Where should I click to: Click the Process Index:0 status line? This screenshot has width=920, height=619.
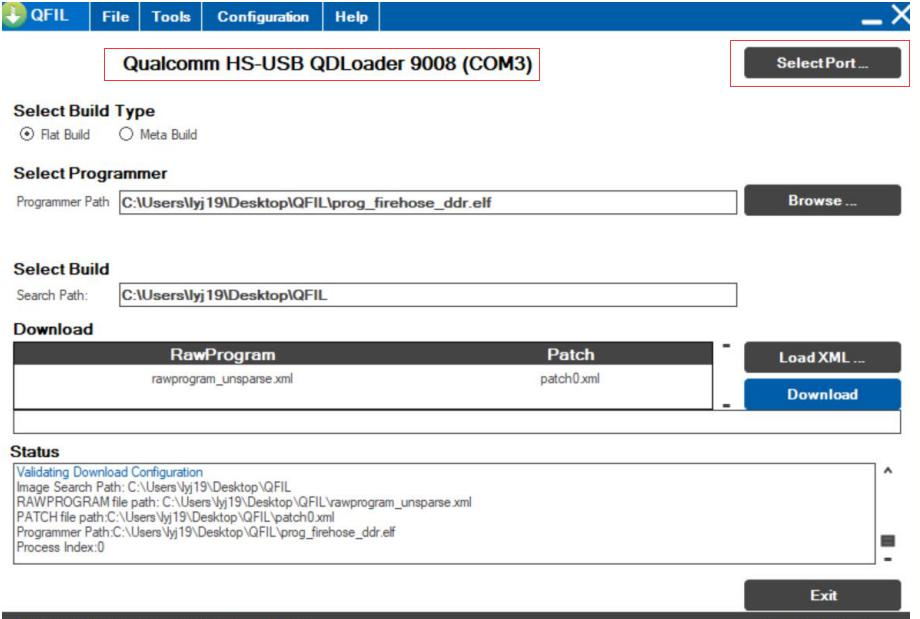click(60, 547)
